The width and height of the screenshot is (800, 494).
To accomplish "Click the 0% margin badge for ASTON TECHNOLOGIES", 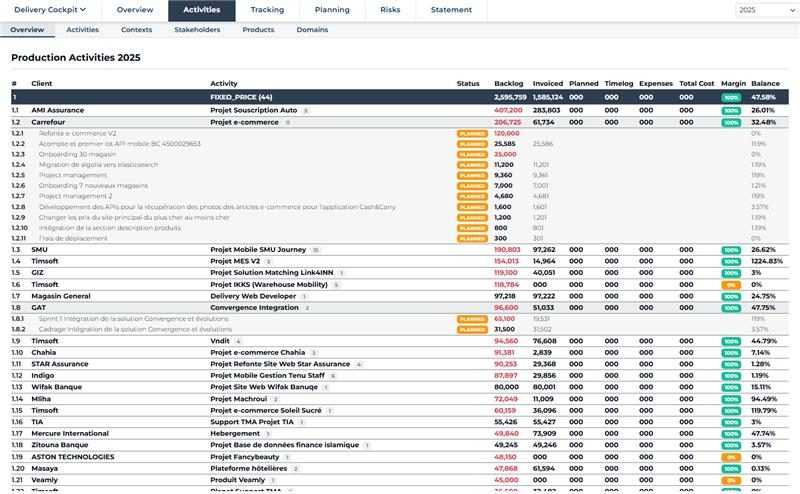I will (731, 457).
